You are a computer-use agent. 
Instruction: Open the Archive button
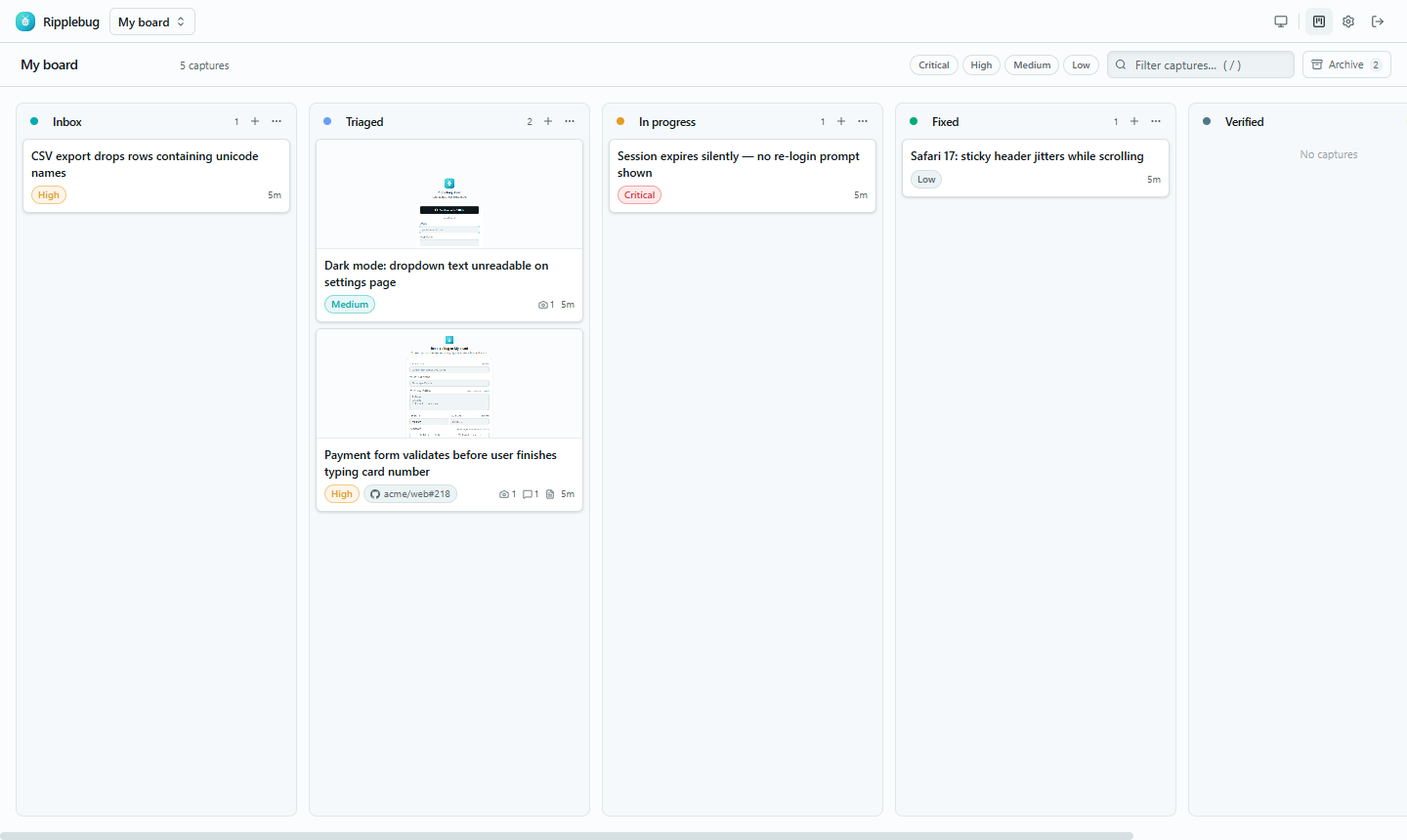1346,64
